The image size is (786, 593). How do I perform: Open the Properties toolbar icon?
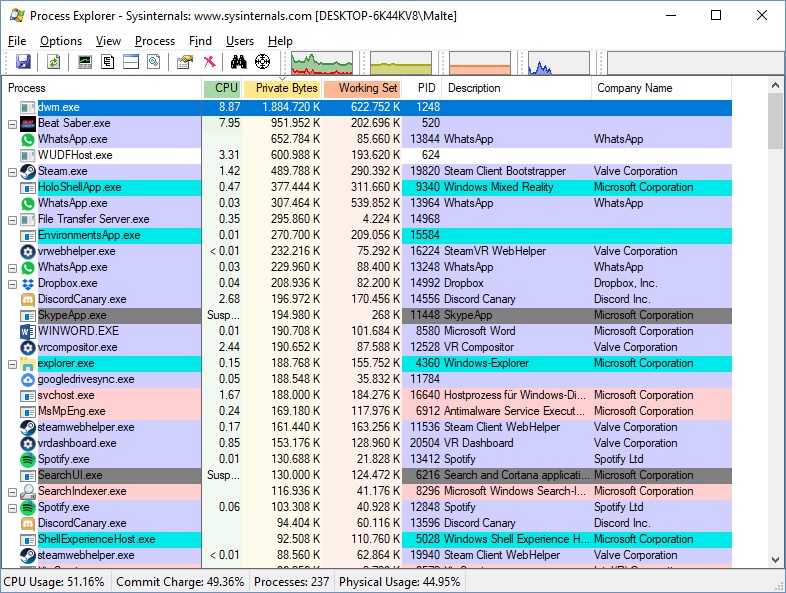[184, 62]
